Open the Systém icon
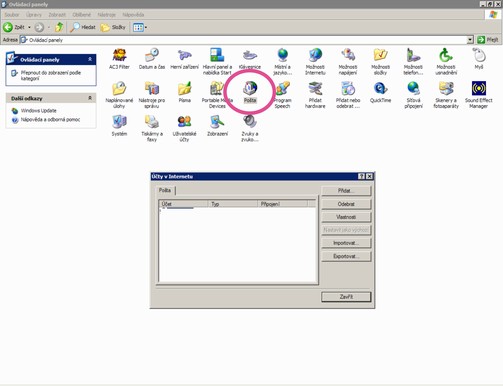Image resolution: width=503 pixels, height=386 pixels. [x=119, y=126]
